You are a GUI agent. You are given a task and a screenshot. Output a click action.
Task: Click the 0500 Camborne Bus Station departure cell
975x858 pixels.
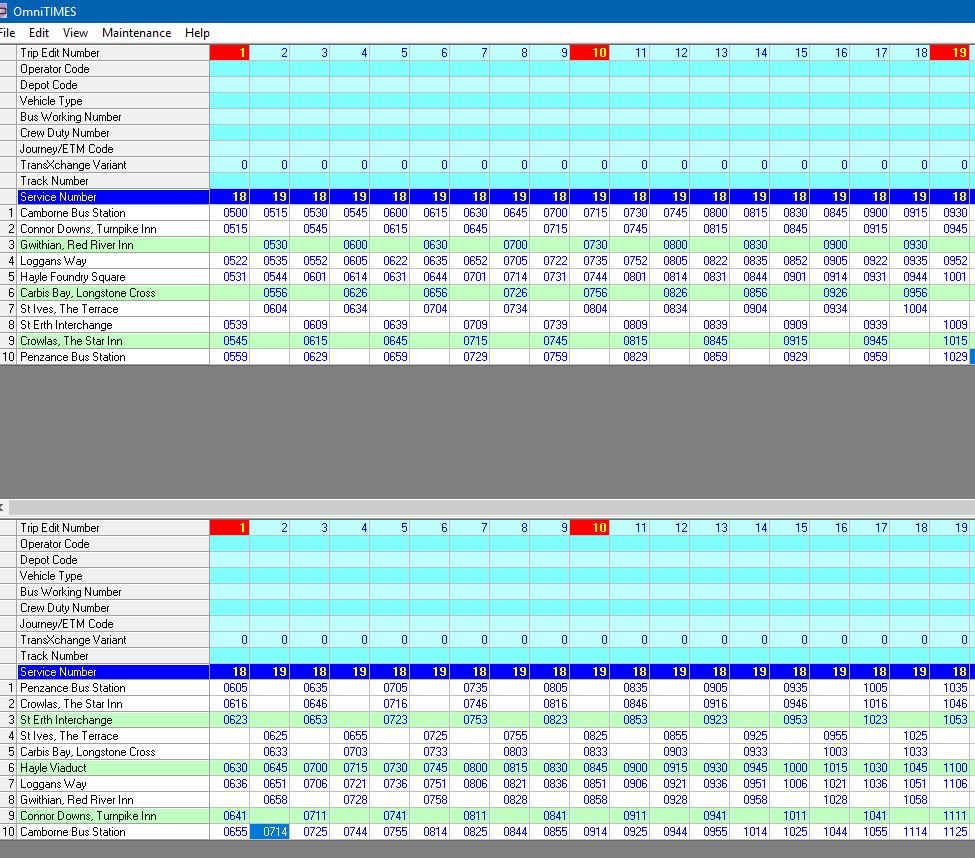230,213
